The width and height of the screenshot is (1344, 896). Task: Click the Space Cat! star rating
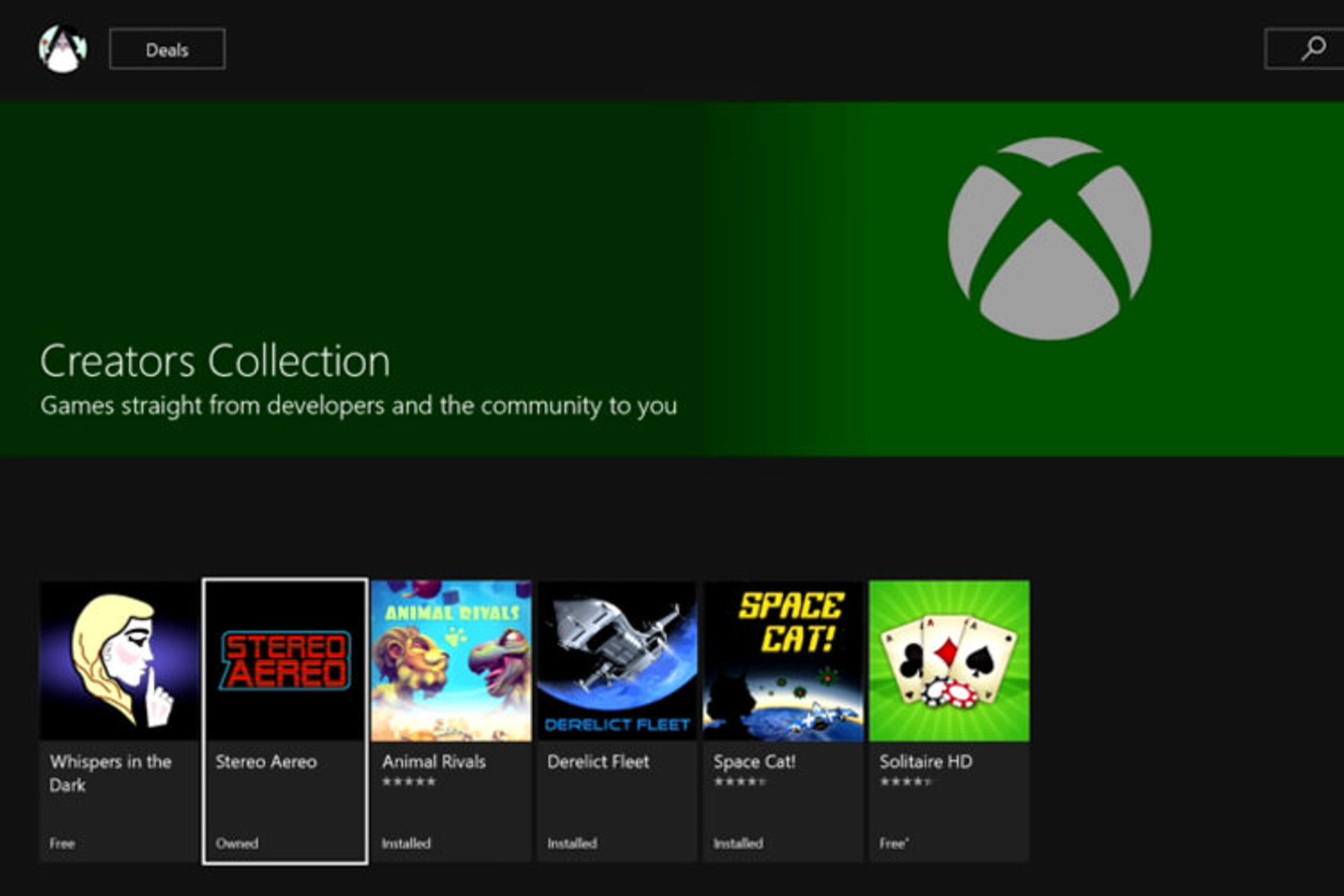[x=741, y=782]
